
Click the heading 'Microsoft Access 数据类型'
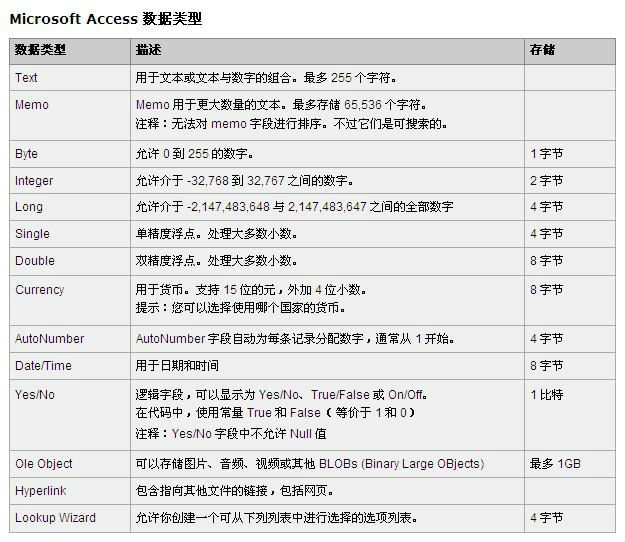(x=106, y=19)
